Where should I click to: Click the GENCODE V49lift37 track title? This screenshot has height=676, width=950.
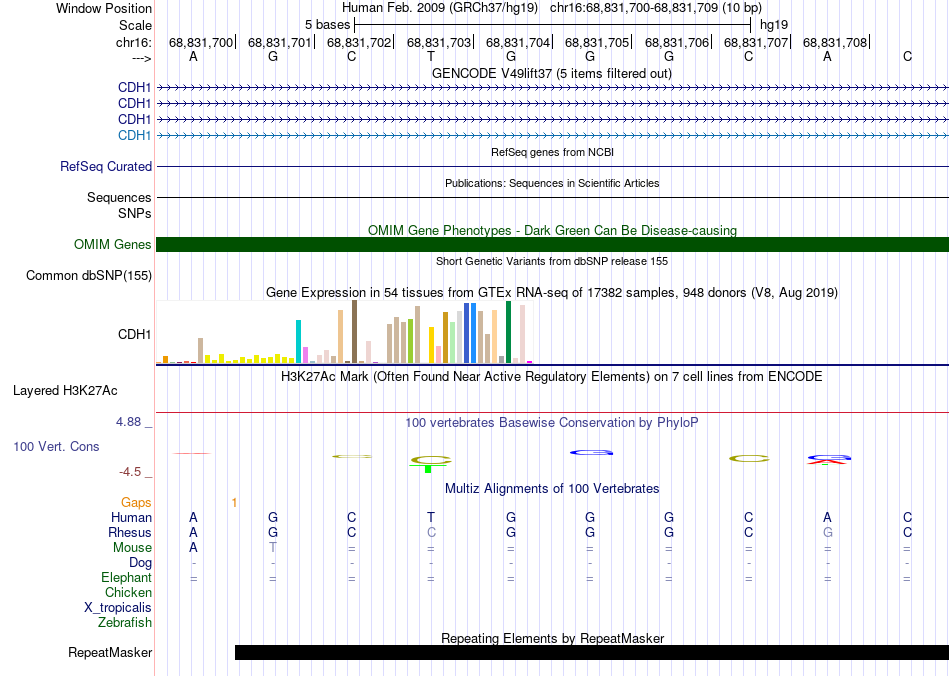coord(551,73)
